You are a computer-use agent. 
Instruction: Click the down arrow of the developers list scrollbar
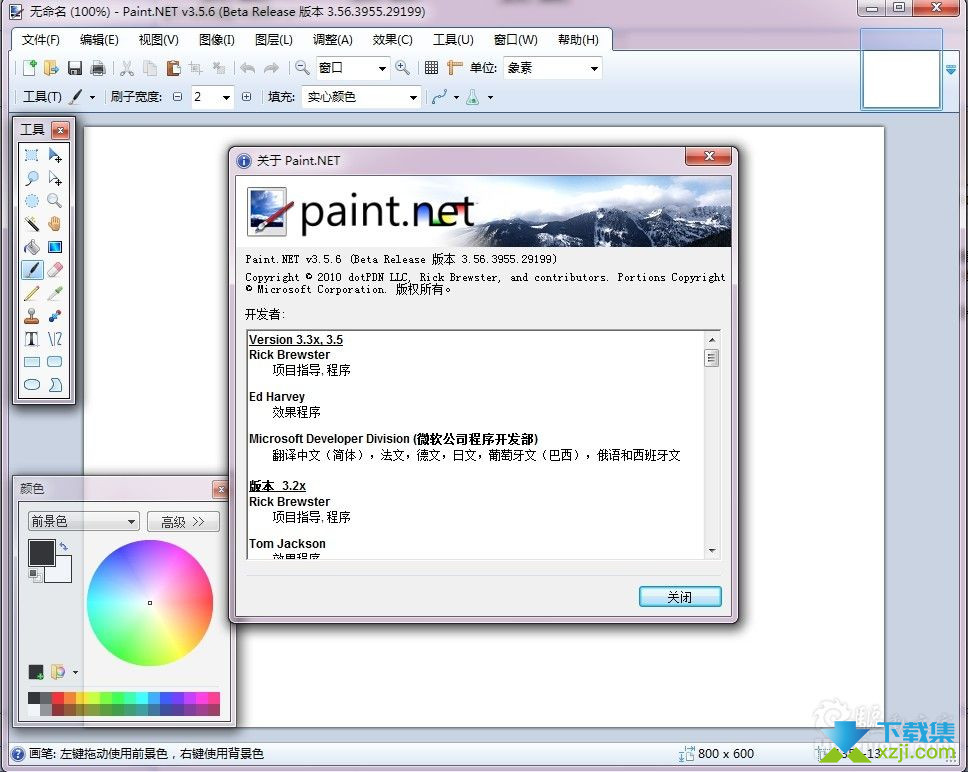pos(712,550)
